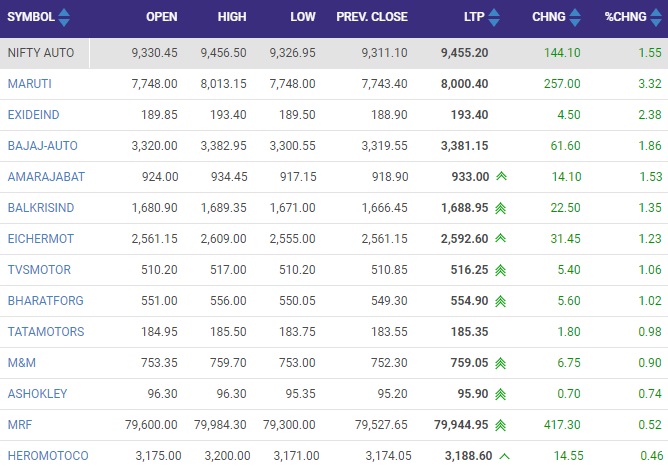The image size is (668, 467).
Task: Open the TATAMOTORS stock link
Action: (x=46, y=332)
